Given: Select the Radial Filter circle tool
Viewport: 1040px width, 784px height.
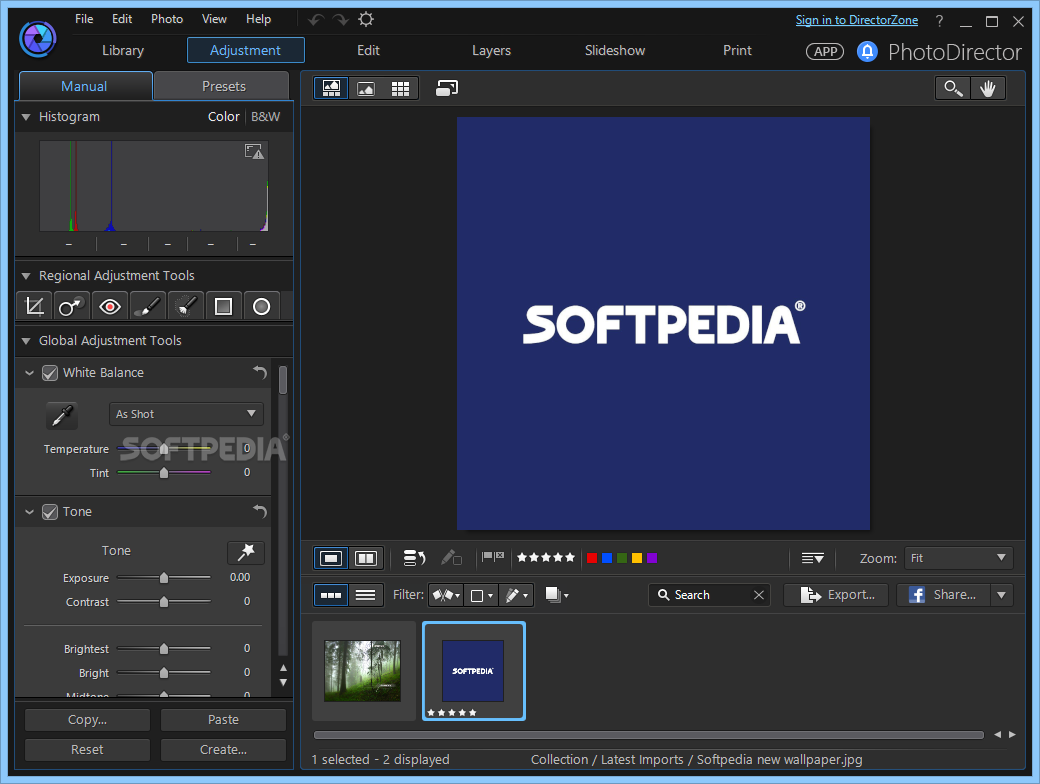Looking at the screenshot, I should point(261,306).
